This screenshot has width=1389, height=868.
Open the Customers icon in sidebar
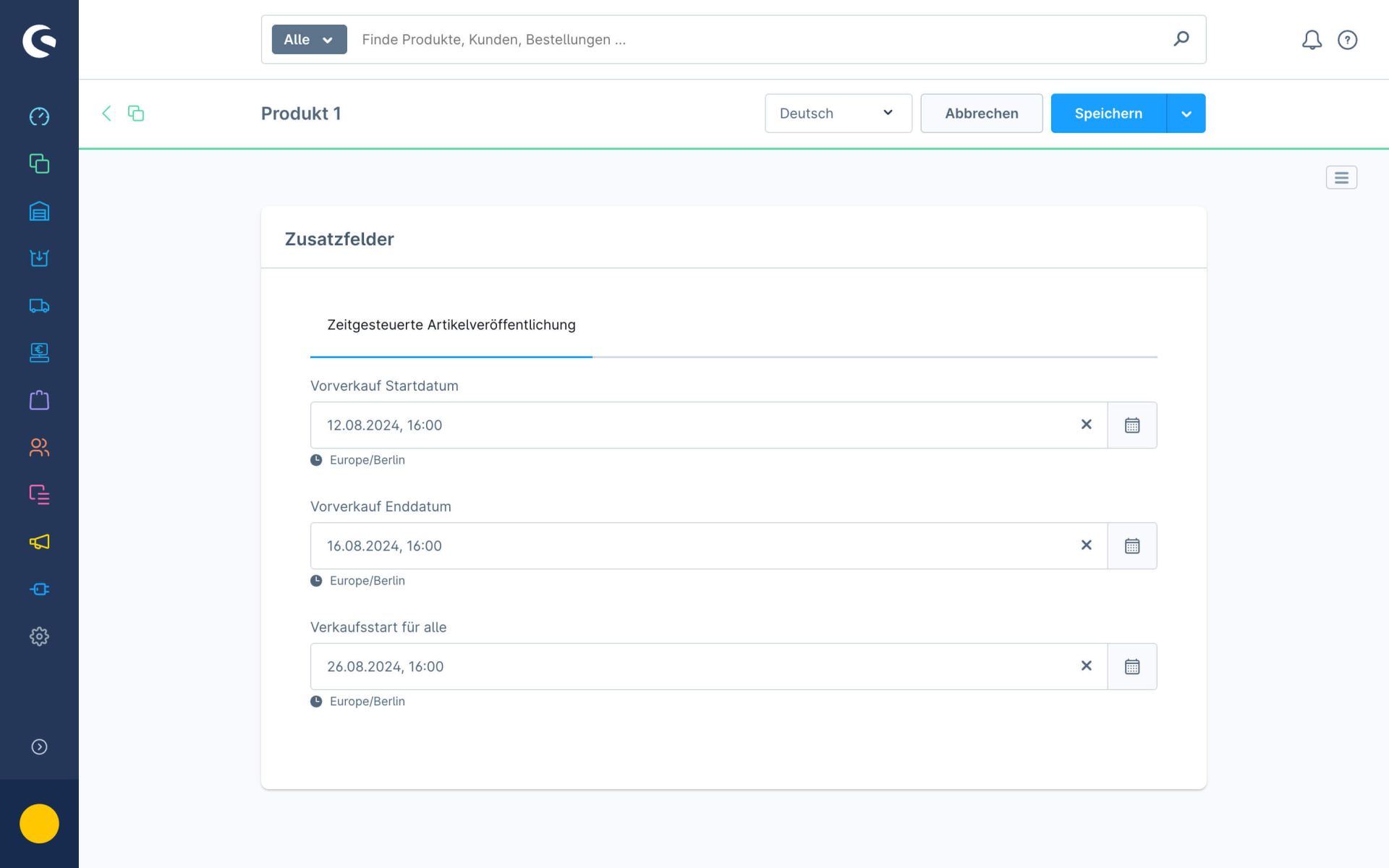[39, 448]
